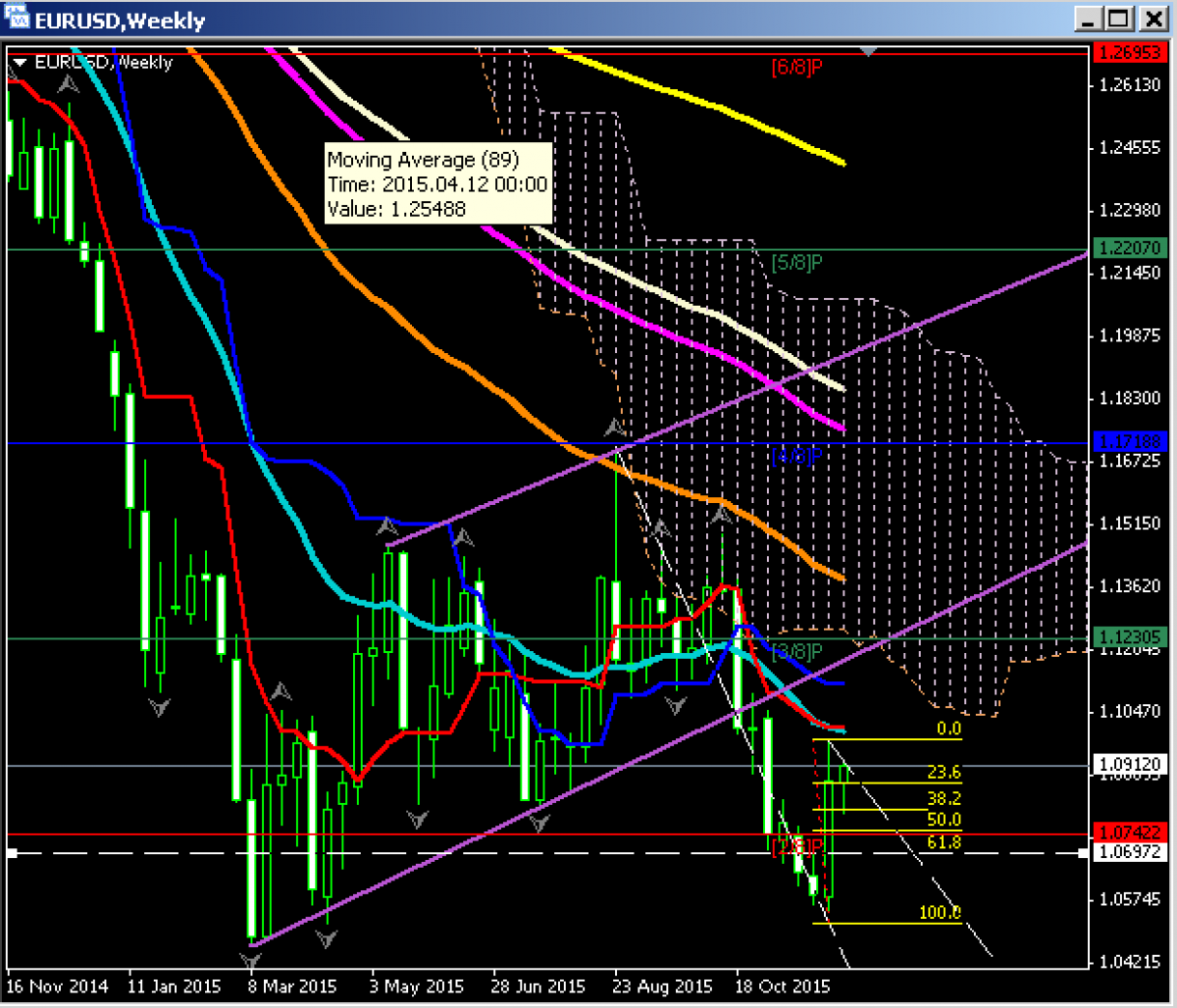This screenshot has width=1177, height=1008.
Task: Minimize the EURUSD,Weekly chart window
Action: [x=1090, y=18]
